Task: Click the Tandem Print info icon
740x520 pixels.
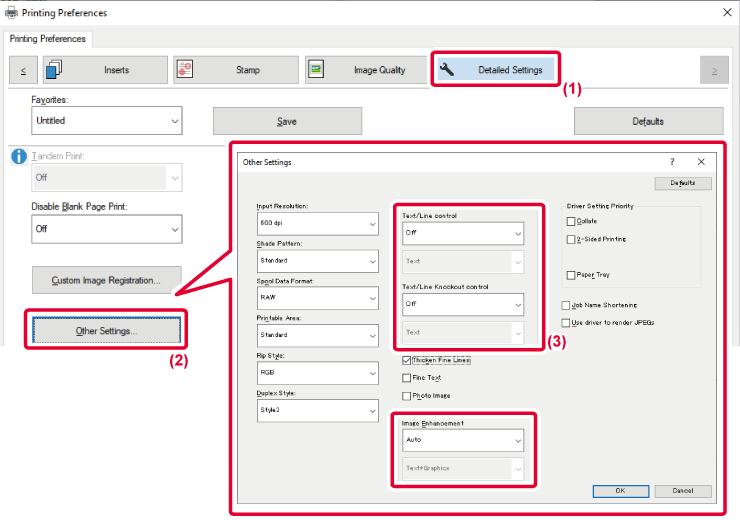Action: pos(17,157)
